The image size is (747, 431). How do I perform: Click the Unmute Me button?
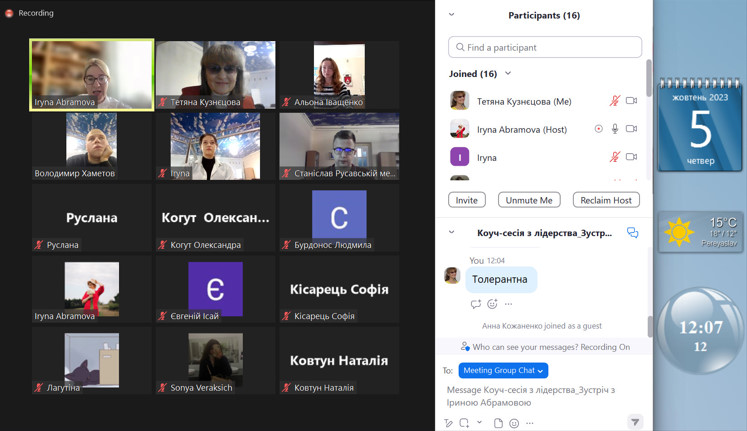click(529, 200)
